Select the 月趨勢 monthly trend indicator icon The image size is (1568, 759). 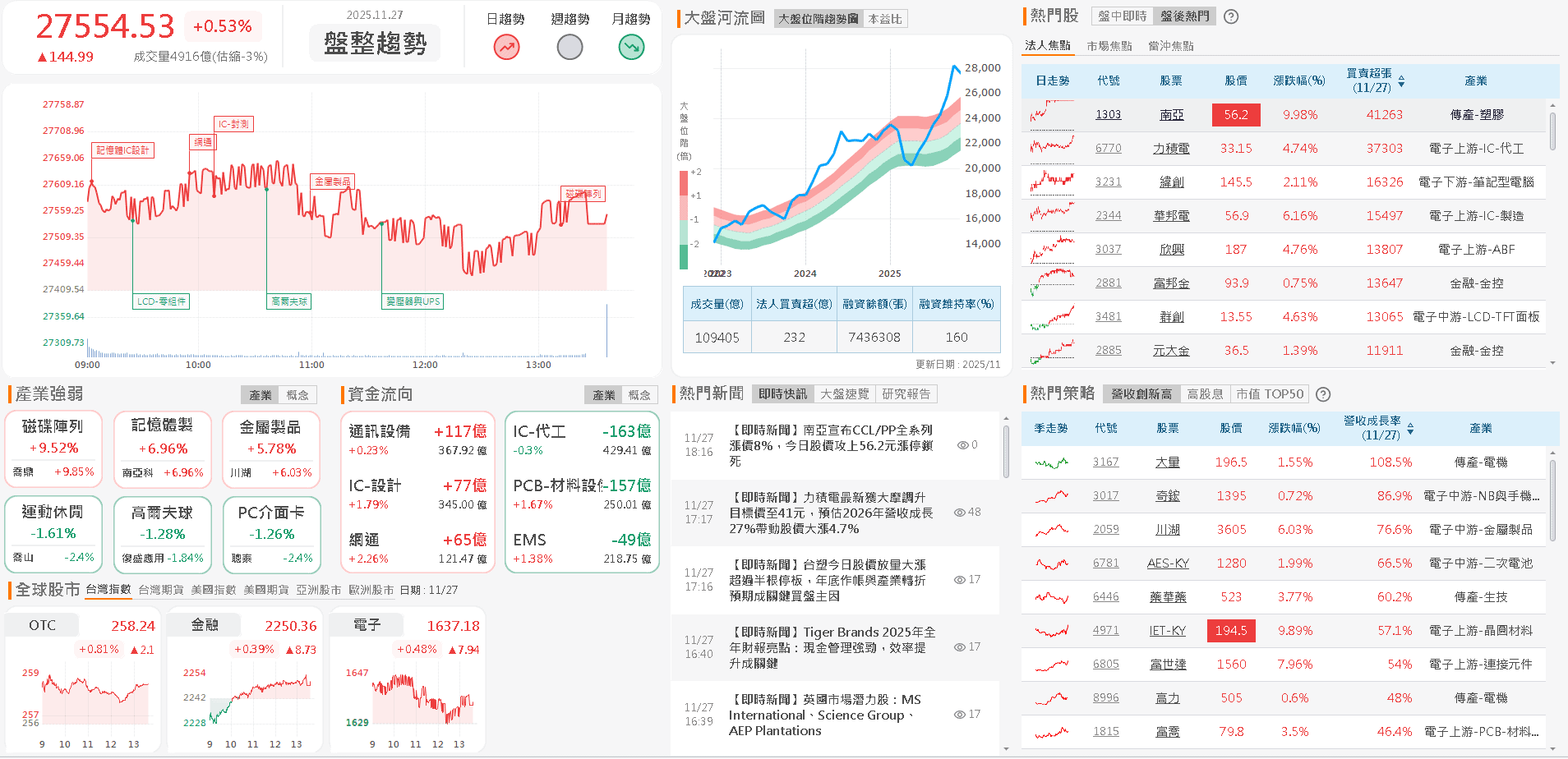tap(631, 47)
